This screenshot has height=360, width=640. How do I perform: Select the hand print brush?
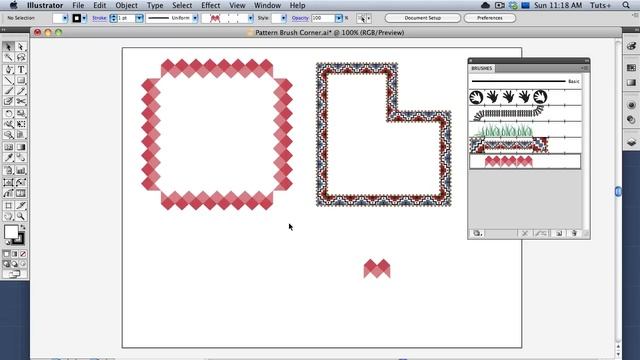[x=525, y=97]
